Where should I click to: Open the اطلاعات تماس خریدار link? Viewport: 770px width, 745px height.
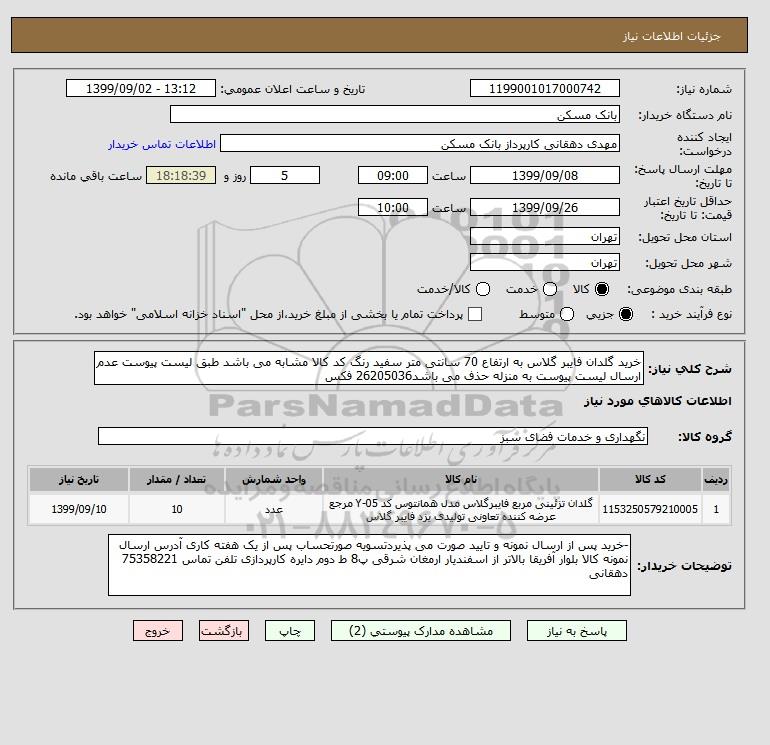tap(162, 144)
